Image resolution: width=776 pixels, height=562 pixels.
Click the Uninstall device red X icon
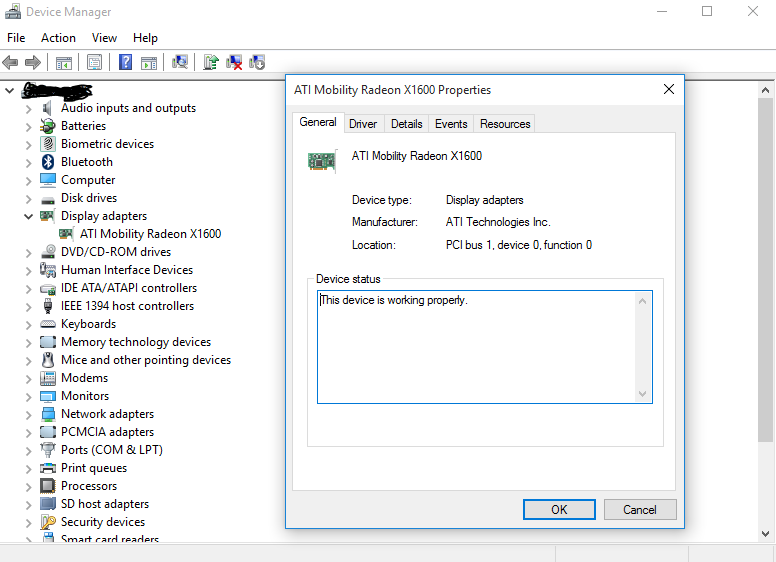(234, 62)
